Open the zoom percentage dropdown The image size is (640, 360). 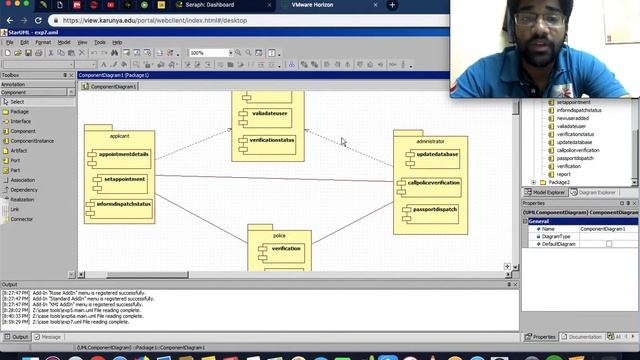tap(231, 53)
